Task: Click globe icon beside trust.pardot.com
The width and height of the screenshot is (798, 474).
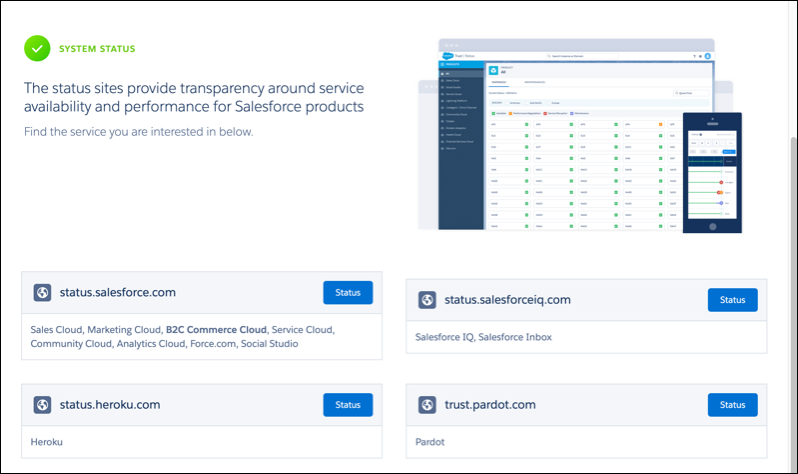Action: (x=427, y=405)
